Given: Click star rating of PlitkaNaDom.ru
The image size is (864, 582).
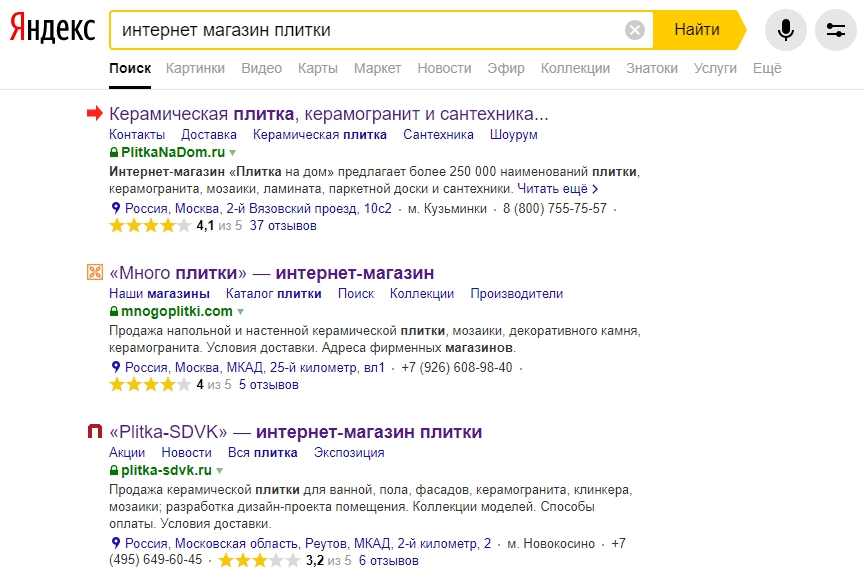Looking at the screenshot, I should pos(150,225).
